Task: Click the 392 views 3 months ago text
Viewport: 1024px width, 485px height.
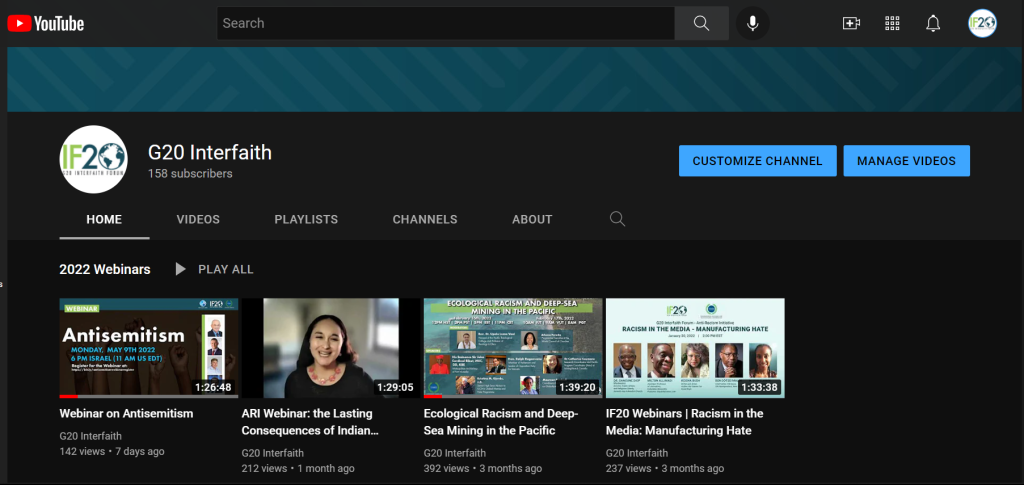Action: point(483,468)
